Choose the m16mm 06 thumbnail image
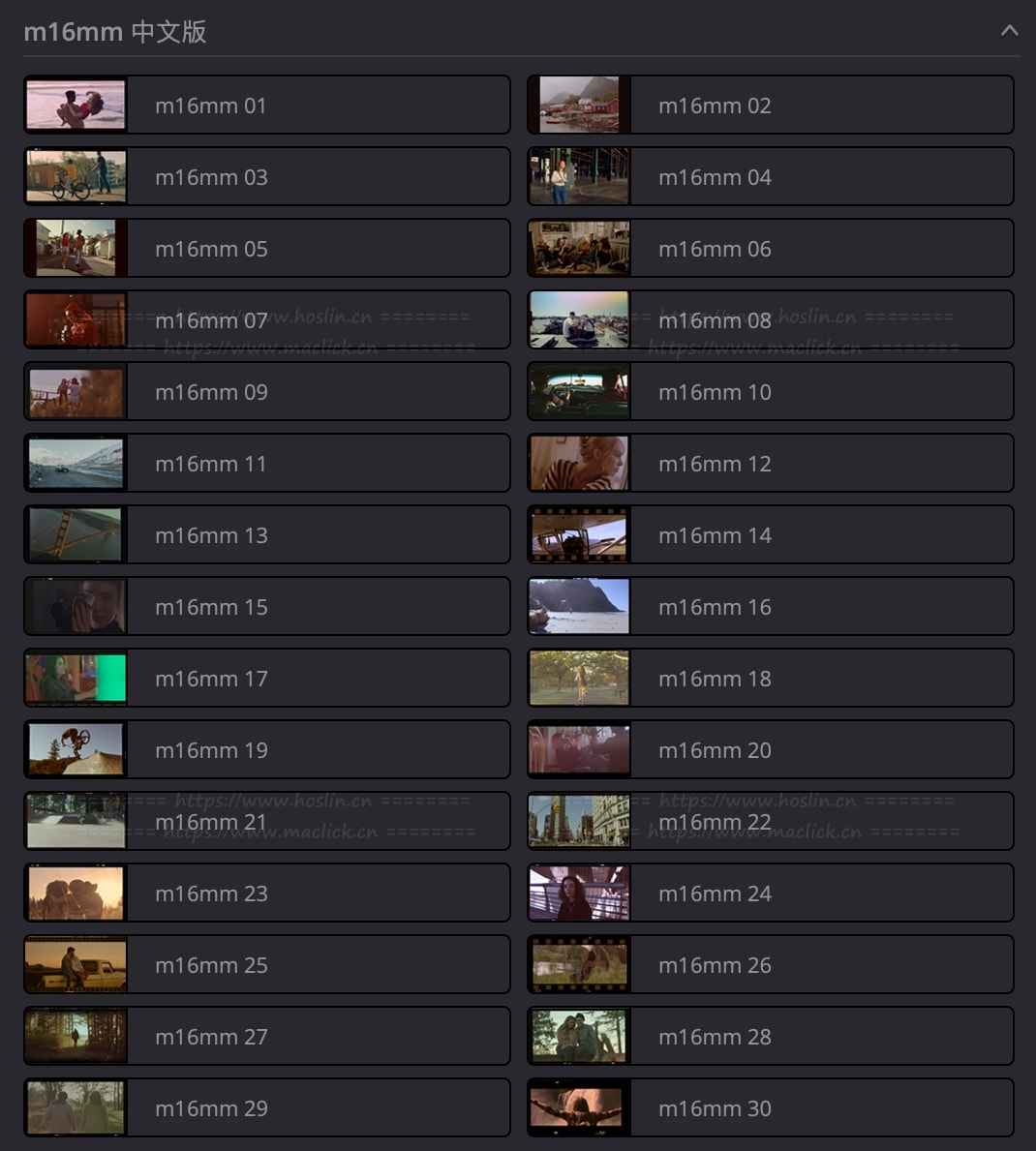The width and height of the screenshot is (1036, 1151). point(579,248)
